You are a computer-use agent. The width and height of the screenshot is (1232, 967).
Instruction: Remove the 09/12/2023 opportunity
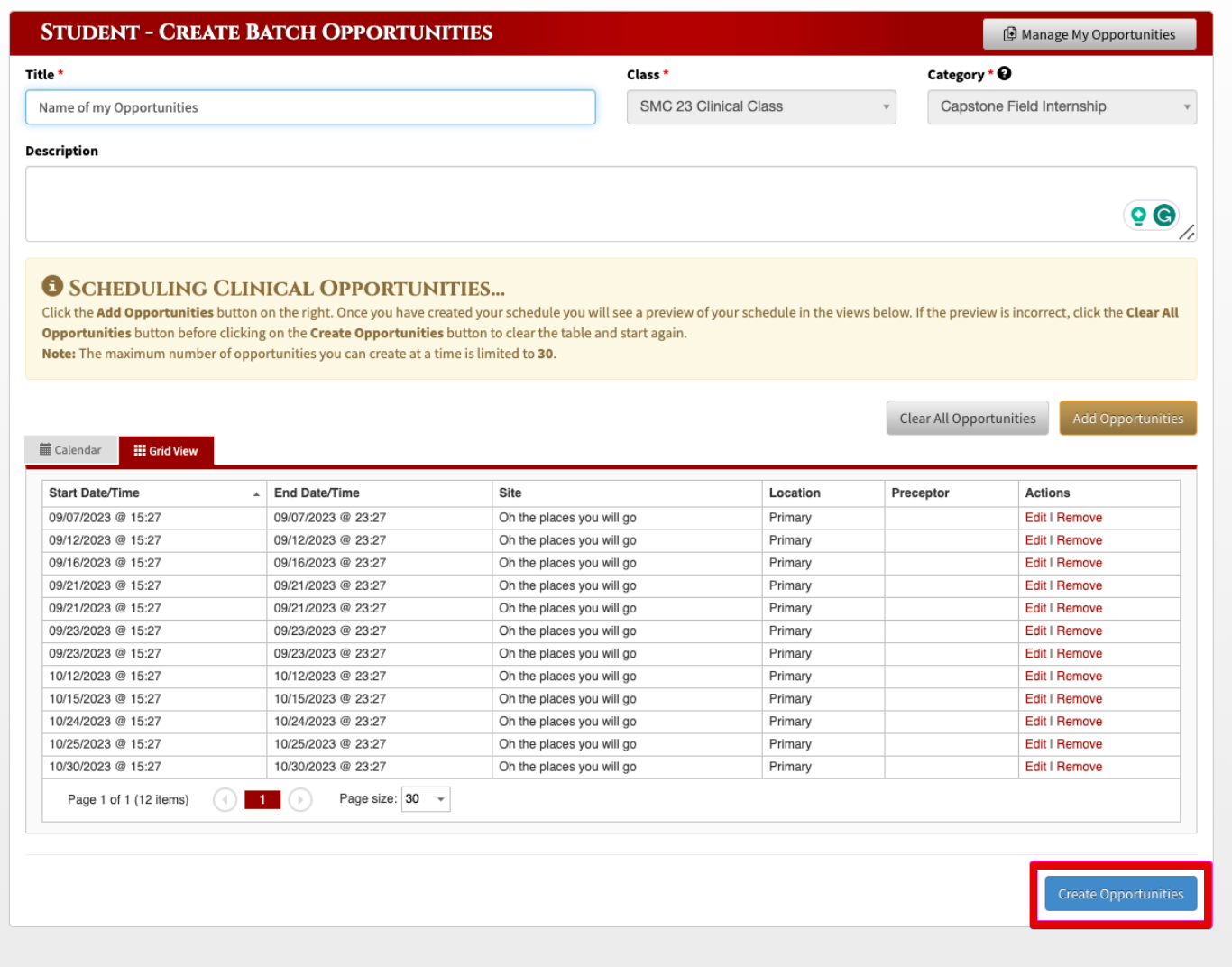click(1079, 540)
